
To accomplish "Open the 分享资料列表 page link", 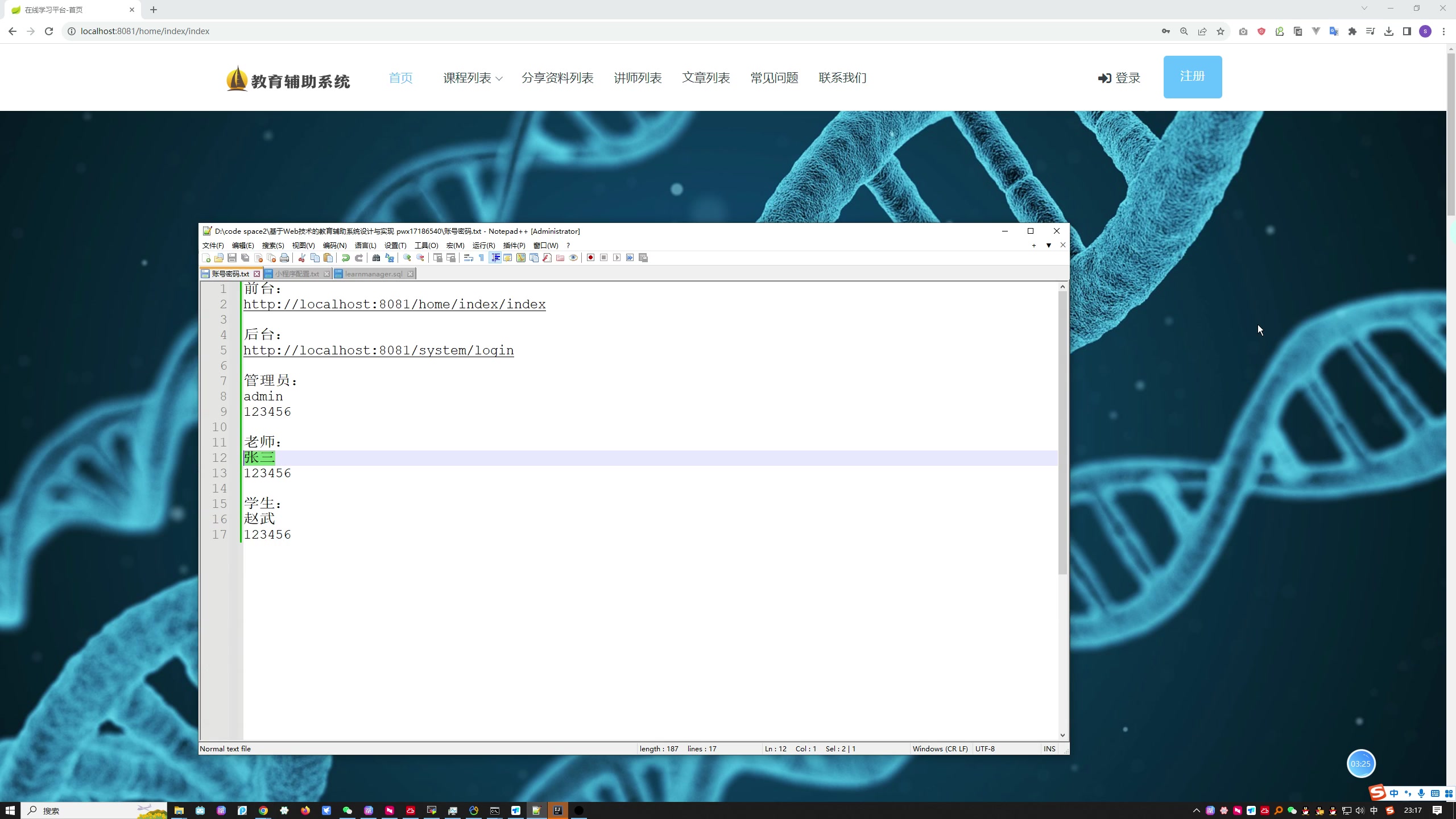I will pos(557,78).
